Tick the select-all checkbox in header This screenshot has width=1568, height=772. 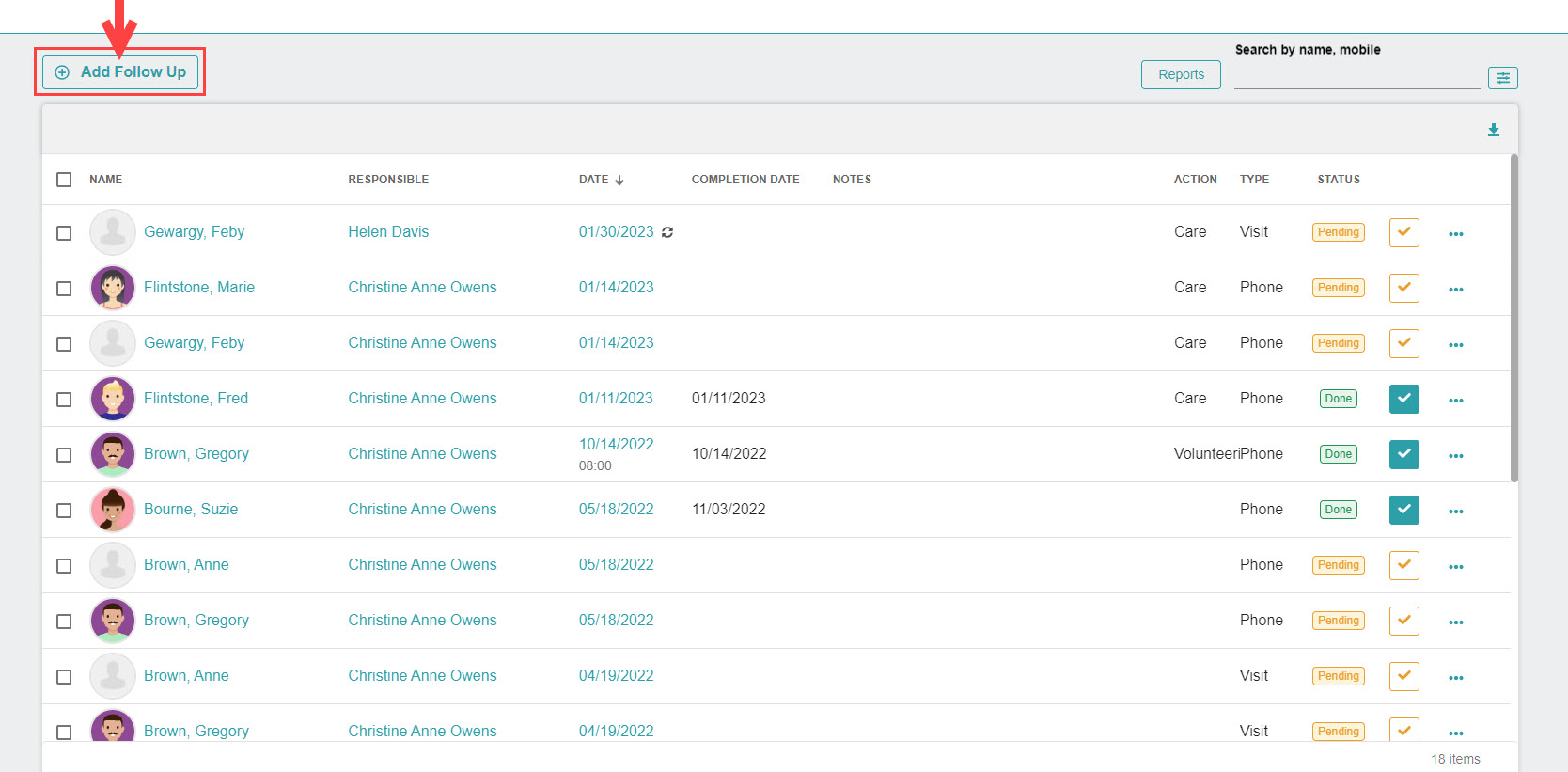64,180
